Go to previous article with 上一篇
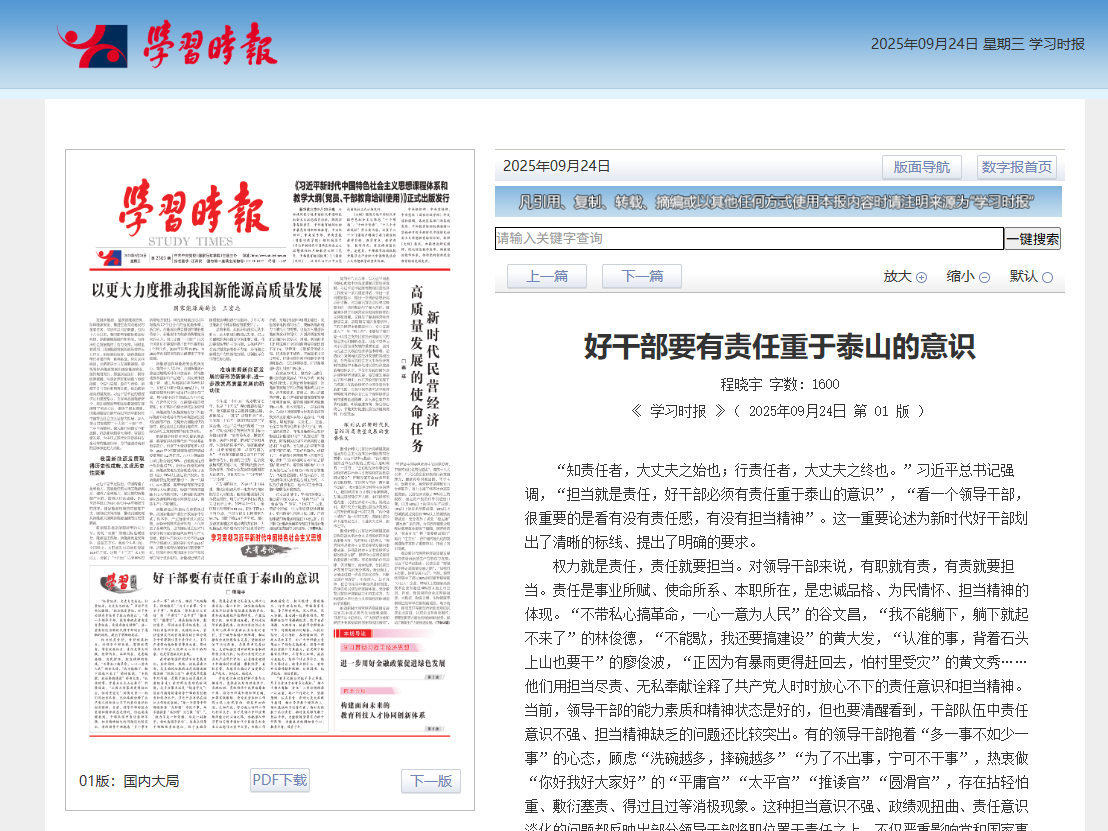The height and width of the screenshot is (831, 1108). tap(547, 277)
